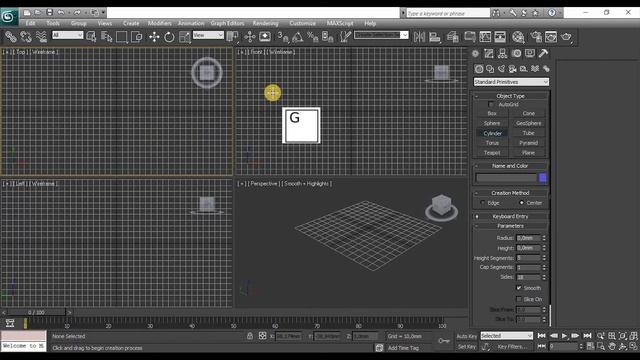Select the Shapes category icon
Image resolution: width=640 pixels, height=360 pixels.
[x=490, y=69]
